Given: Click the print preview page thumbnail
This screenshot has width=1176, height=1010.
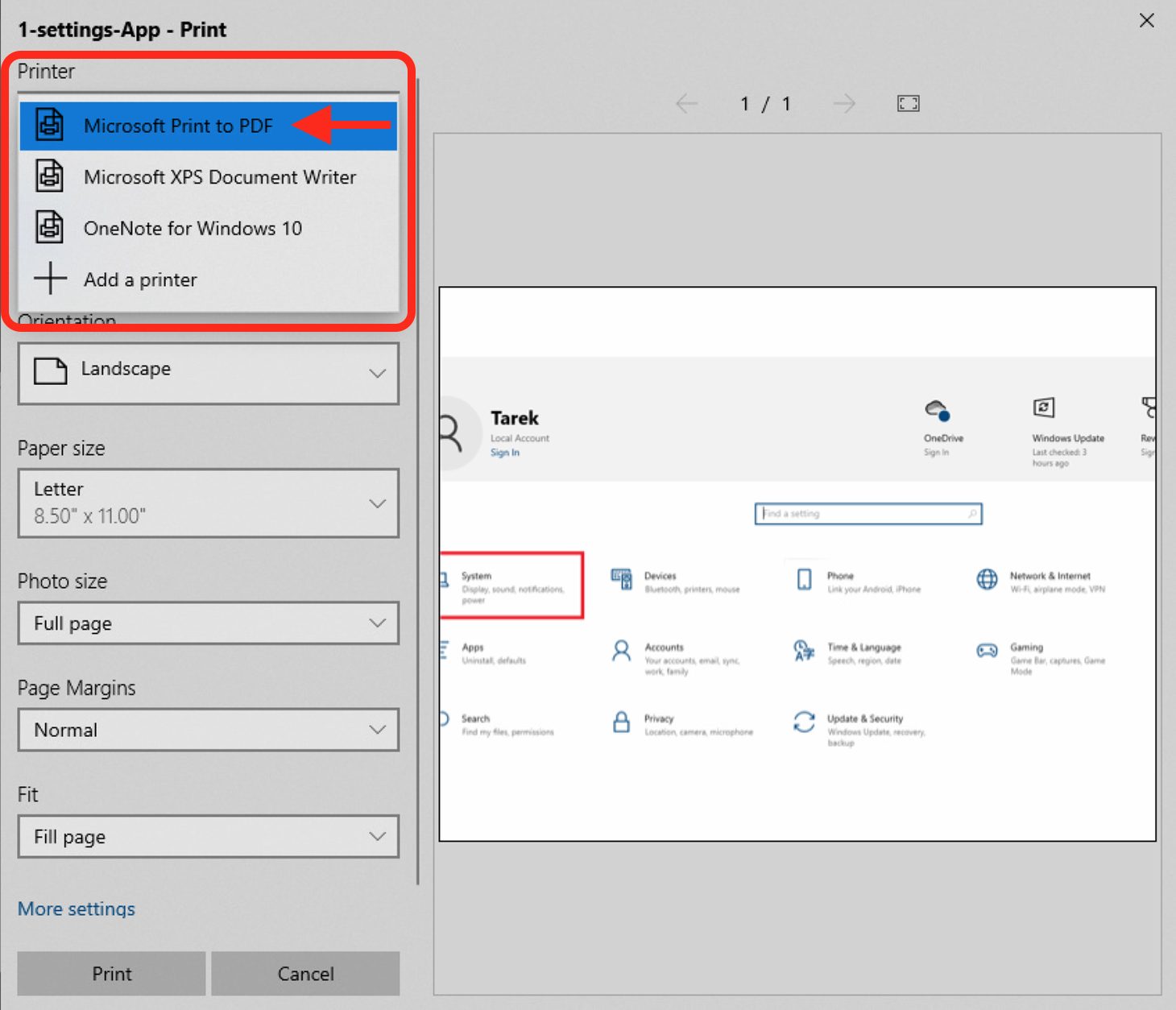Looking at the screenshot, I should (797, 564).
